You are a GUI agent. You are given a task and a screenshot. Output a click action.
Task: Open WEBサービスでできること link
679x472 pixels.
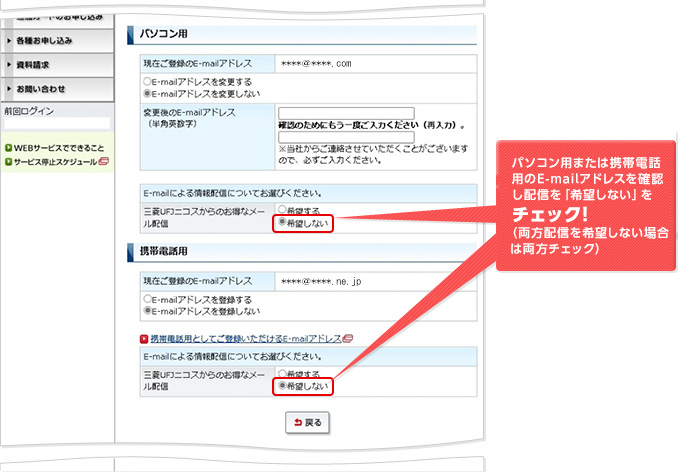(59, 148)
